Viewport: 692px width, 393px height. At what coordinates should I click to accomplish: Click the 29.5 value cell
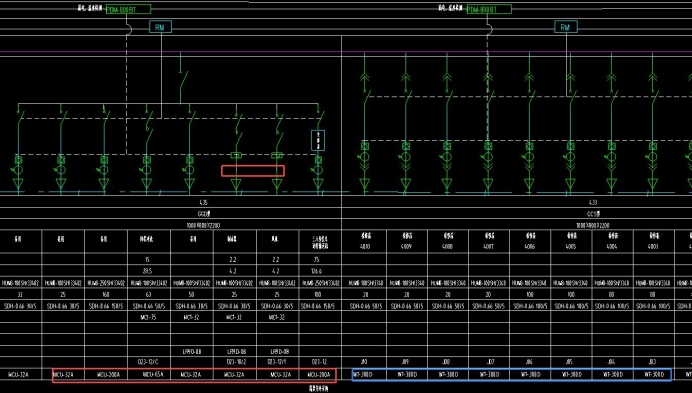148,271
